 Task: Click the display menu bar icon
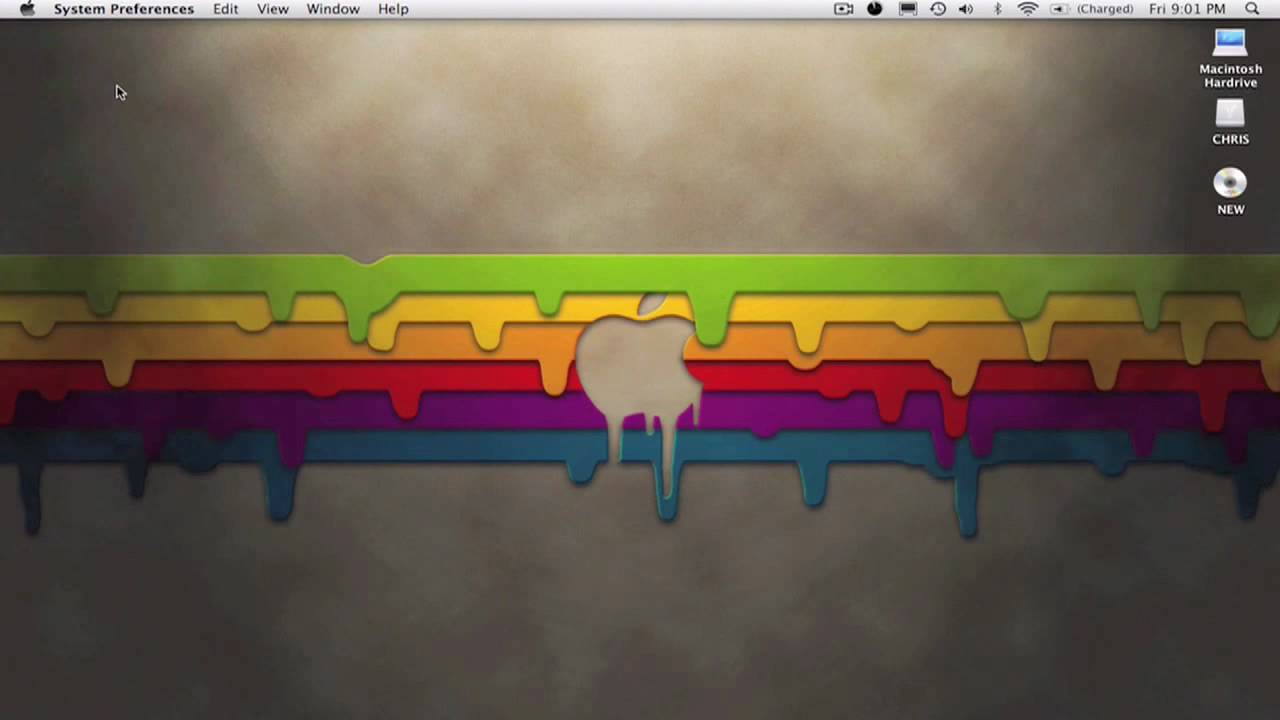[x=907, y=9]
